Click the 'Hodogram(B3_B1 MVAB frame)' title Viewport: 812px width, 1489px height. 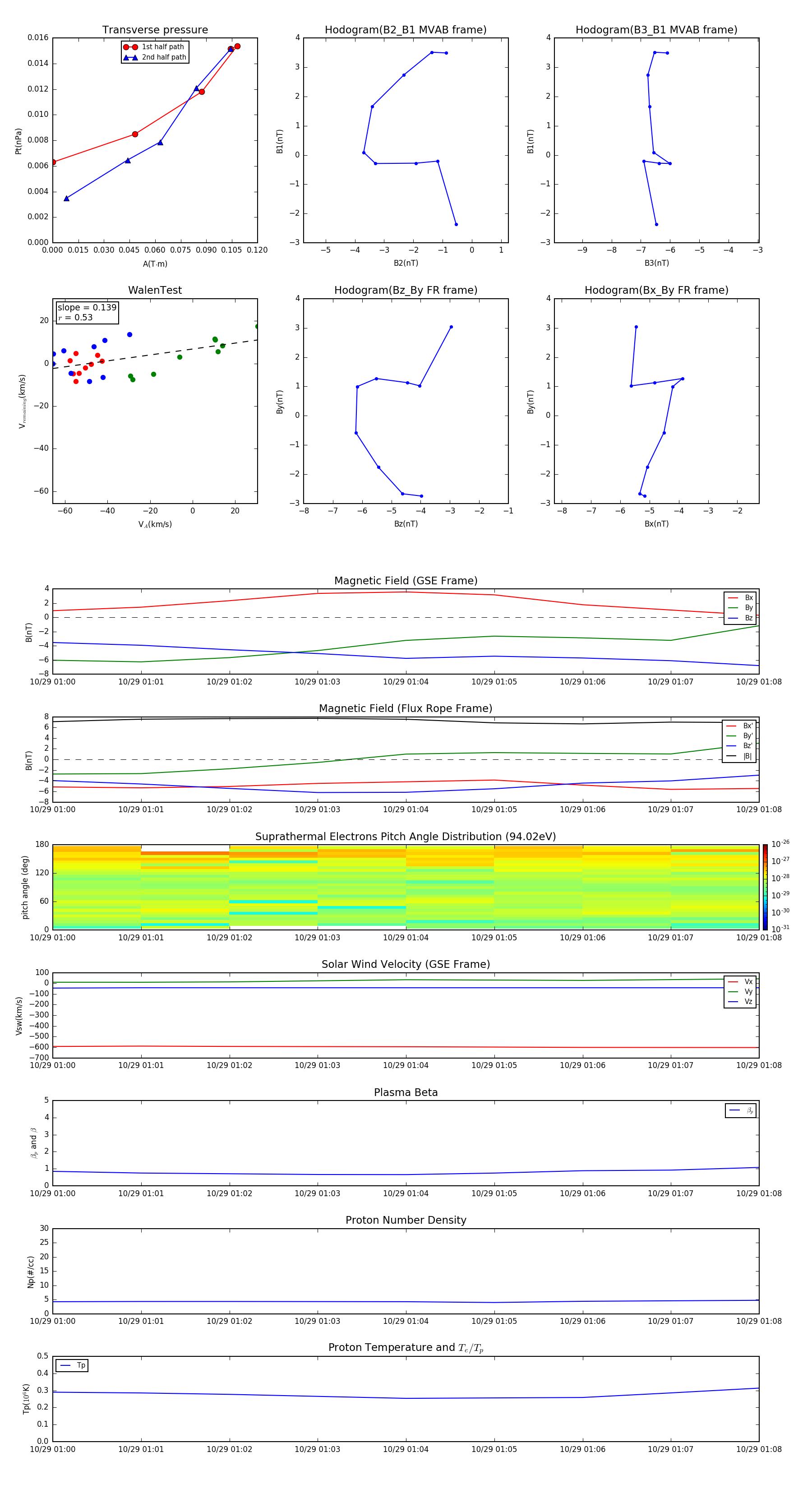click(656, 30)
